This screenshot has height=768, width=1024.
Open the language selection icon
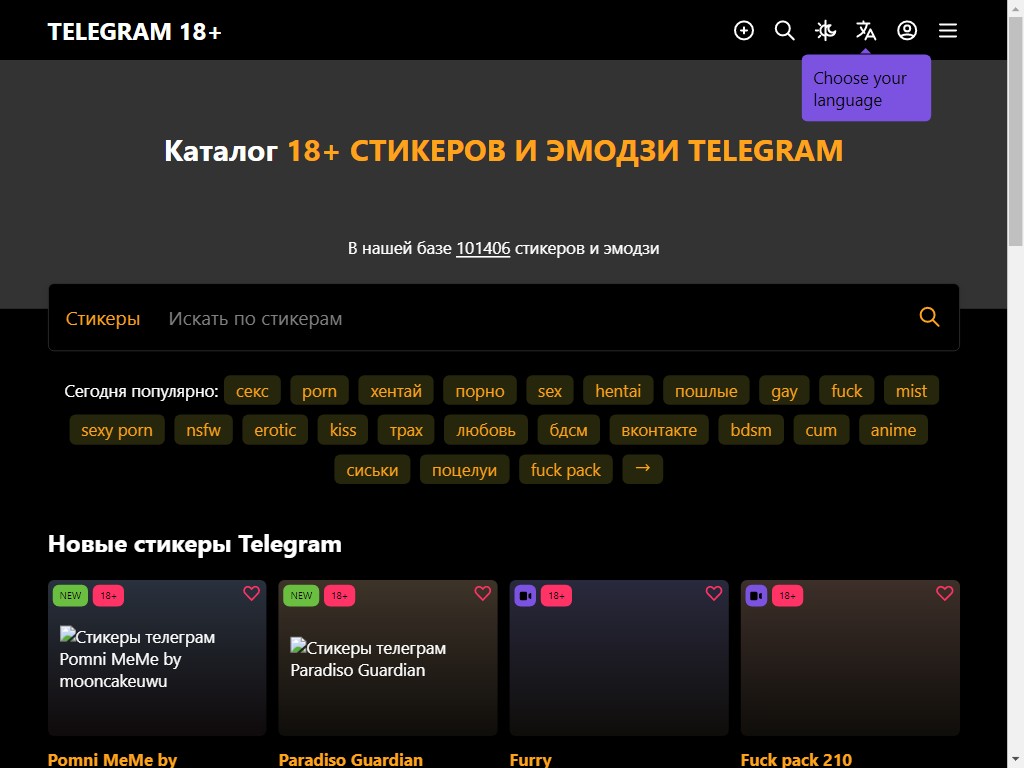pyautogui.click(x=866, y=31)
